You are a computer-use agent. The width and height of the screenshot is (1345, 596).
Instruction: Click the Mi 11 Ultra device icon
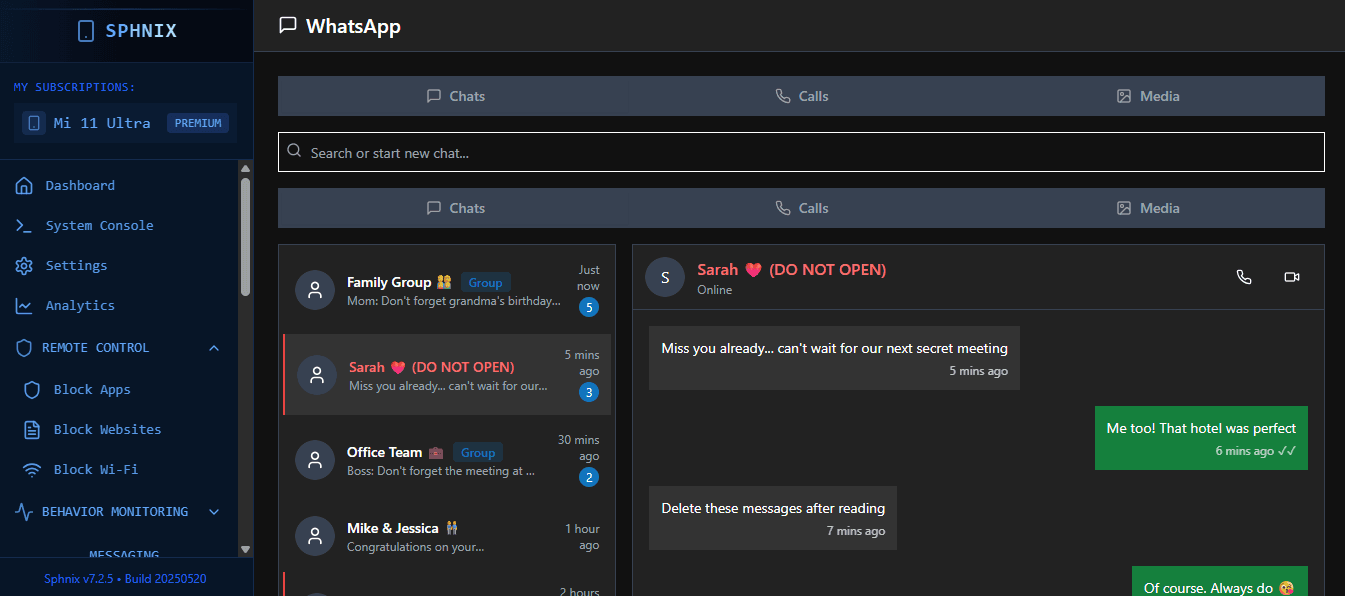pyautogui.click(x=34, y=123)
